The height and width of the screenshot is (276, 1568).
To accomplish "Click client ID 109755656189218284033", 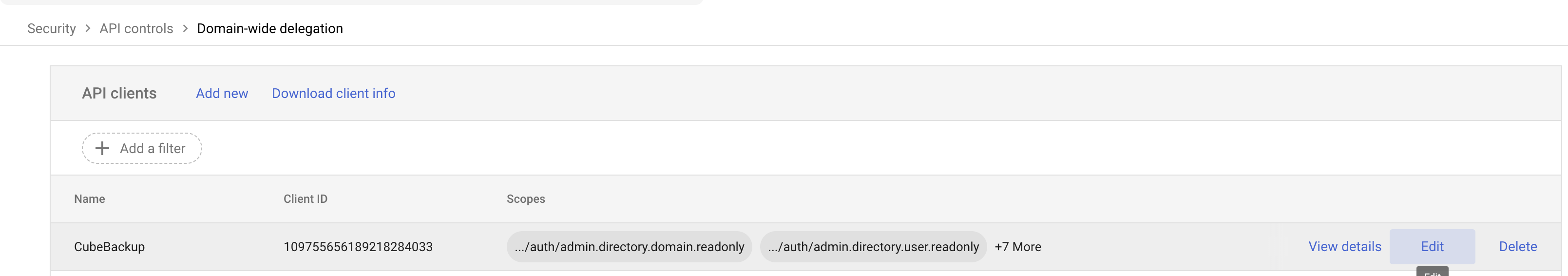I will (x=358, y=247).
